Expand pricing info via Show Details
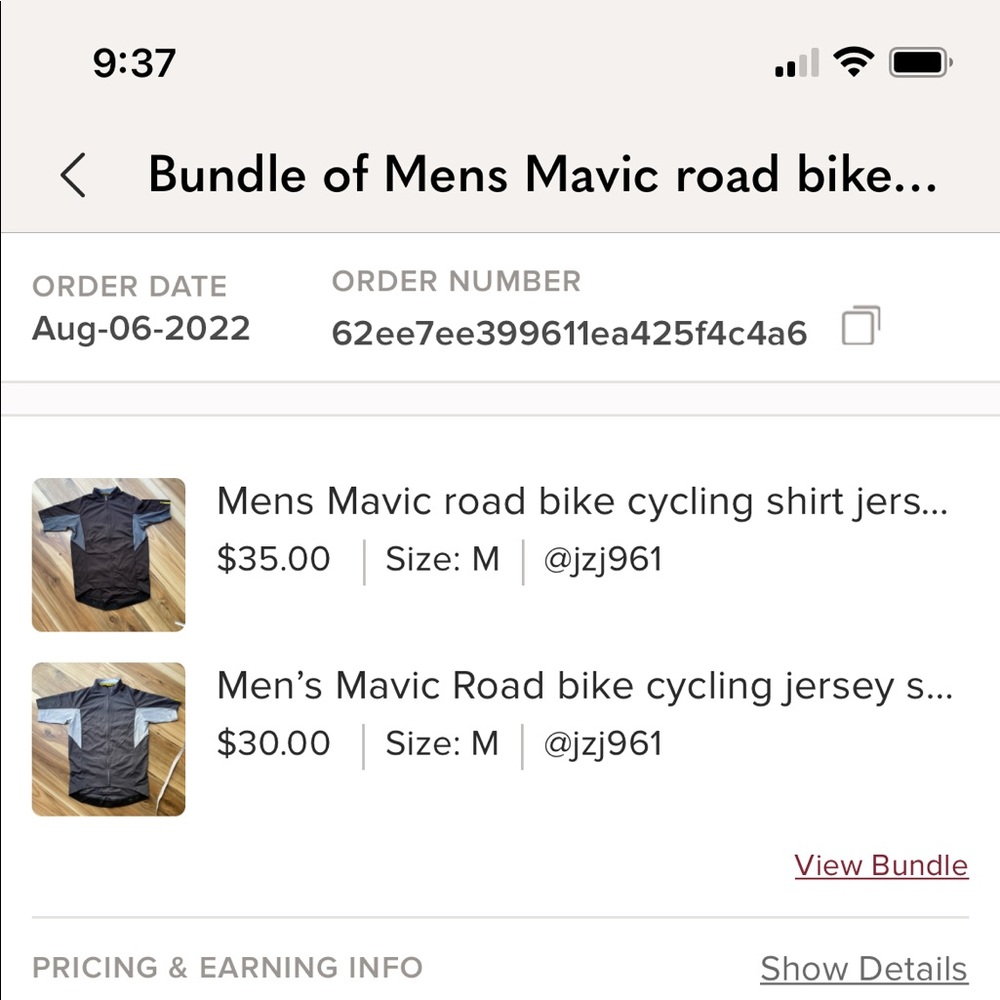Viewport: 1000px width, 1000px height. pos(862,967)
